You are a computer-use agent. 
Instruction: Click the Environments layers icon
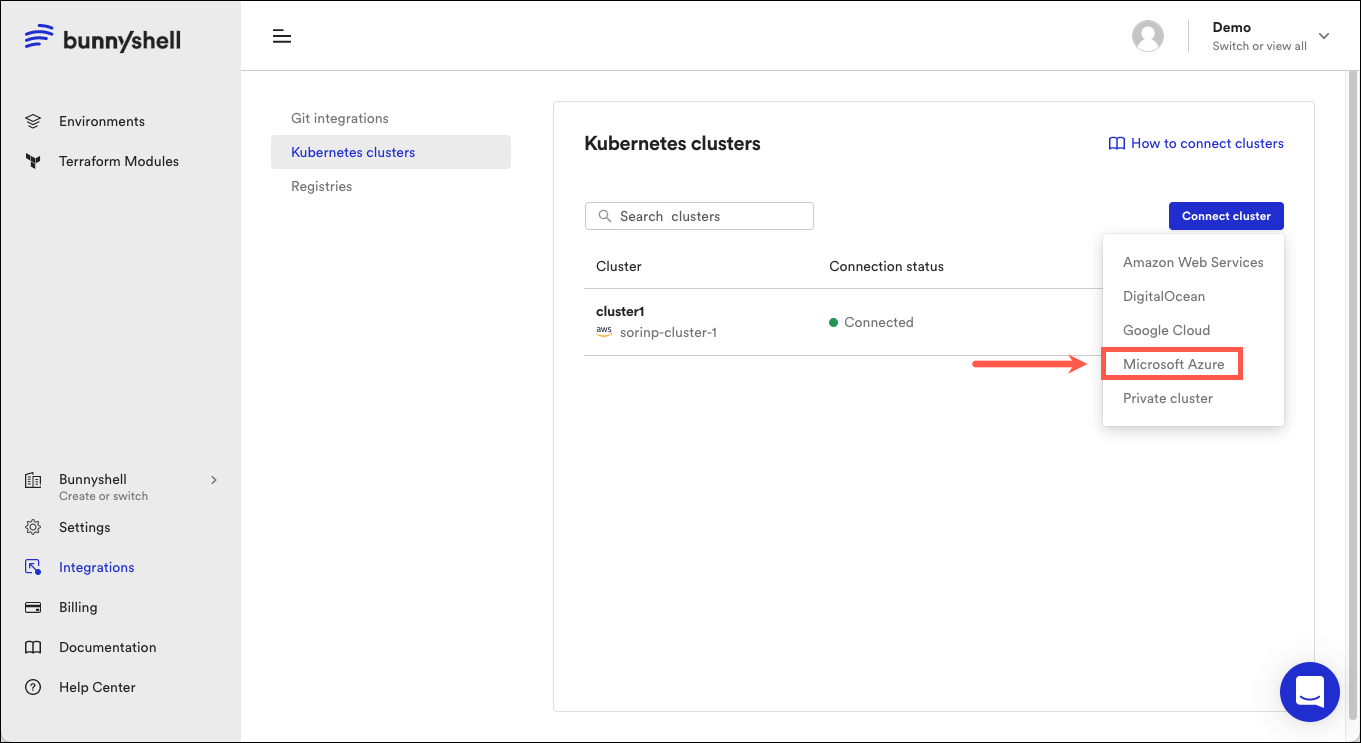(x=33, y=121)
